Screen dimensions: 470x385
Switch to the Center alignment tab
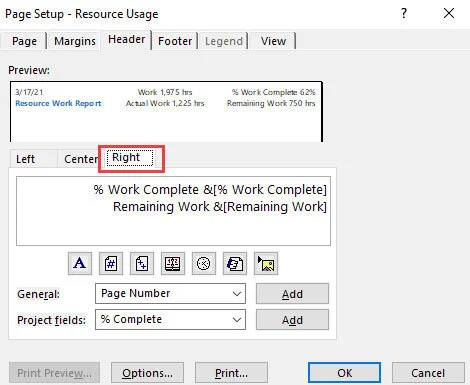[81, 159]
